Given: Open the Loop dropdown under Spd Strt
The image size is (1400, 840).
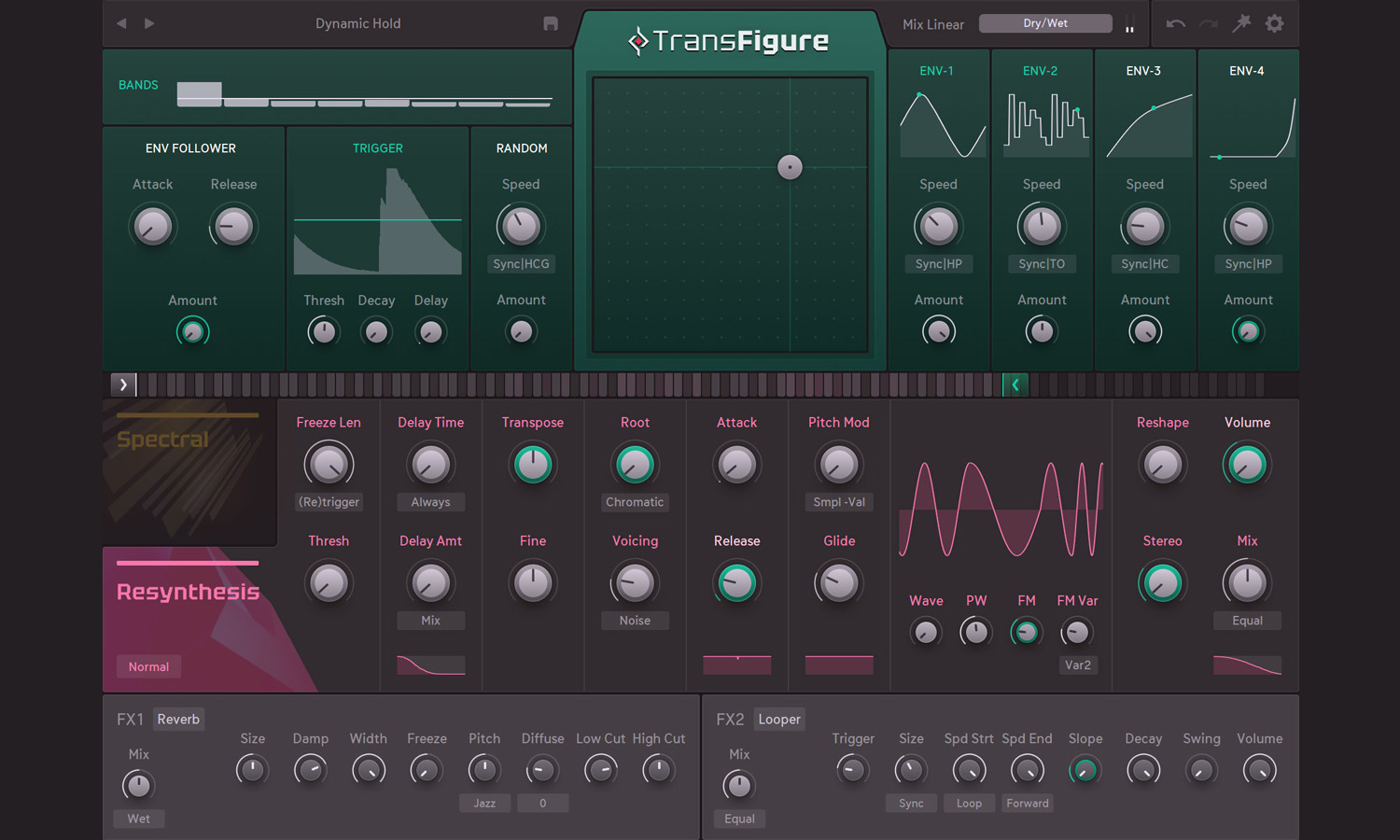Looking at the screenshot, I should 969,803.
